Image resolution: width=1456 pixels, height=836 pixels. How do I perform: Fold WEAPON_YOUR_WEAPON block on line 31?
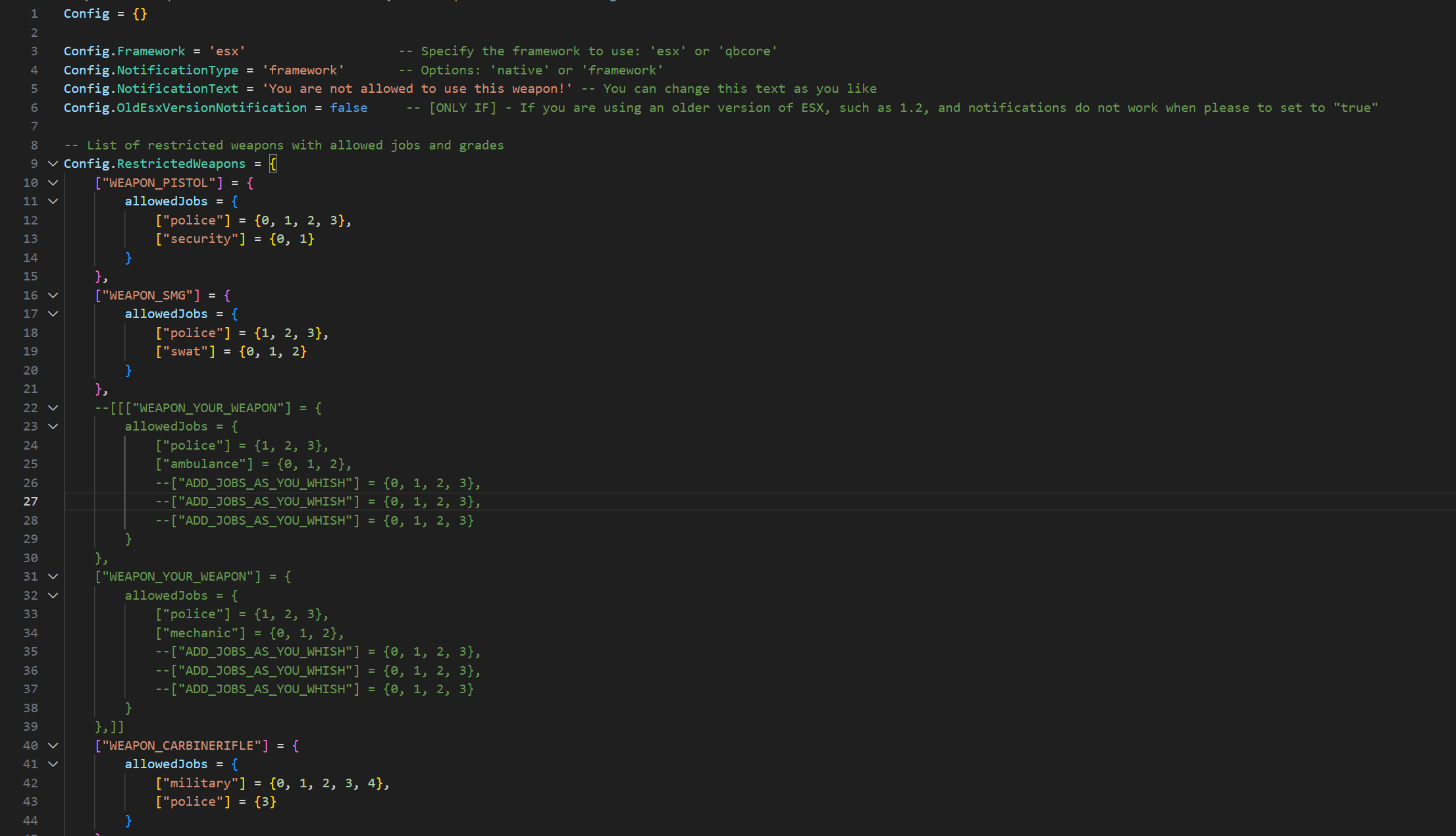(53, 577)
